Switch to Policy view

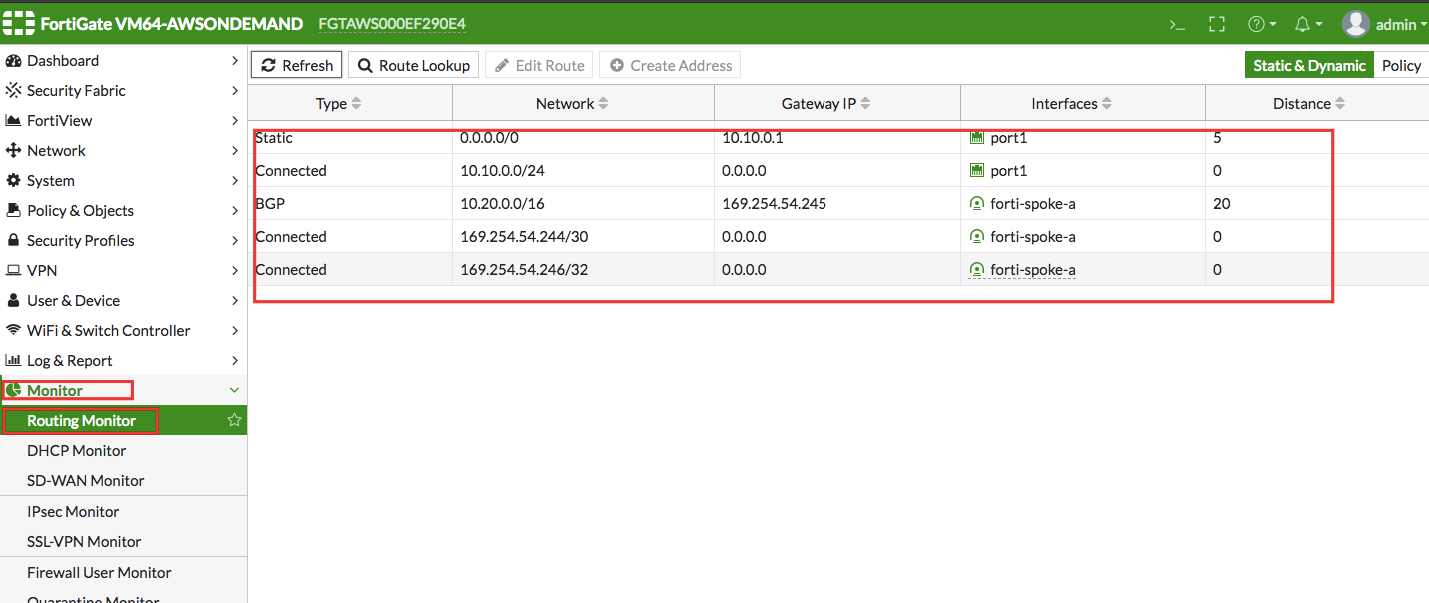click(x=1401, y=65)
